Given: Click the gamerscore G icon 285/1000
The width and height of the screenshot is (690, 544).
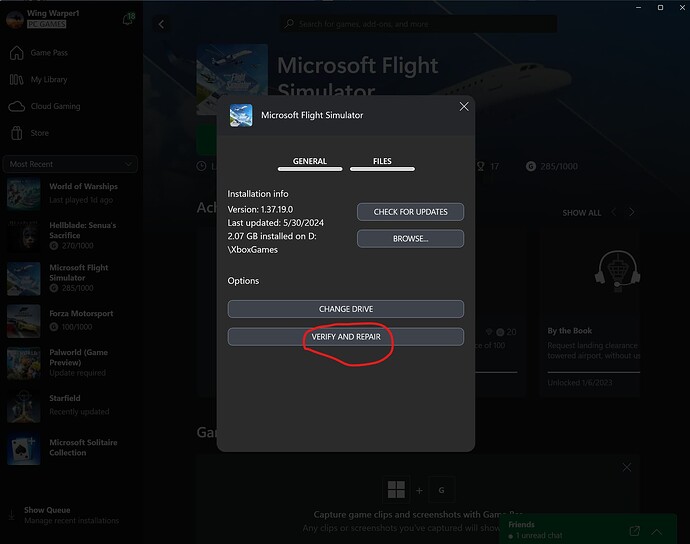Looking at the screenshot, I should 531,166.
